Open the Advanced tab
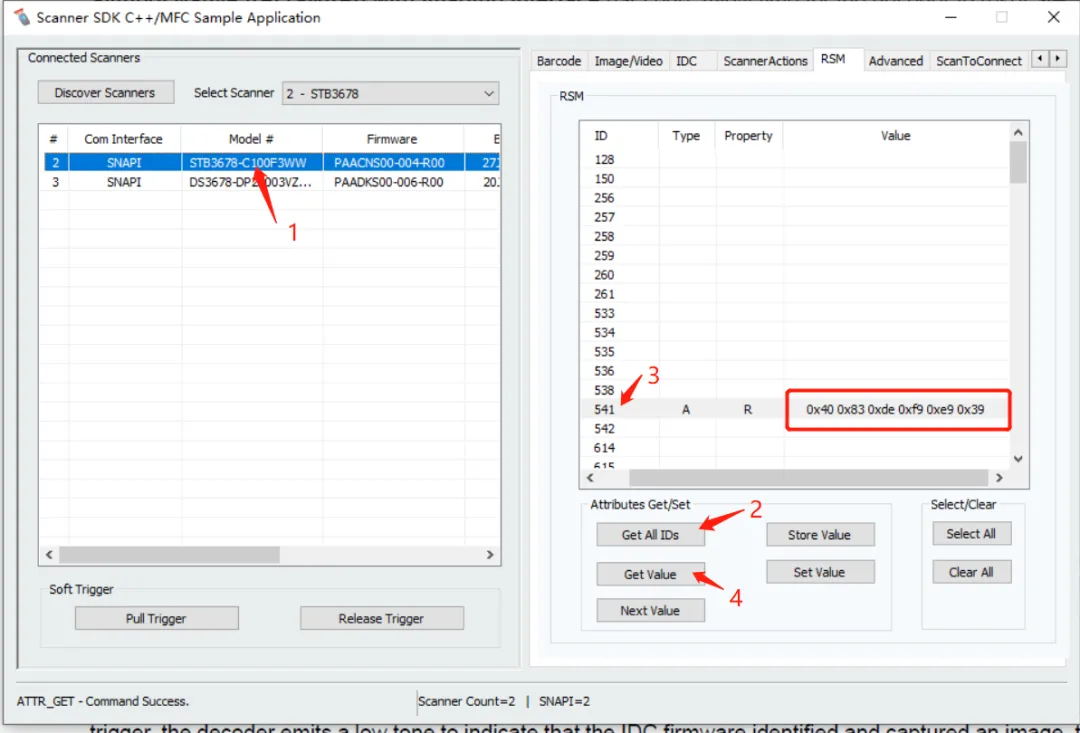The height and width of the screenshot is (733, 1080). click(895, 61)
